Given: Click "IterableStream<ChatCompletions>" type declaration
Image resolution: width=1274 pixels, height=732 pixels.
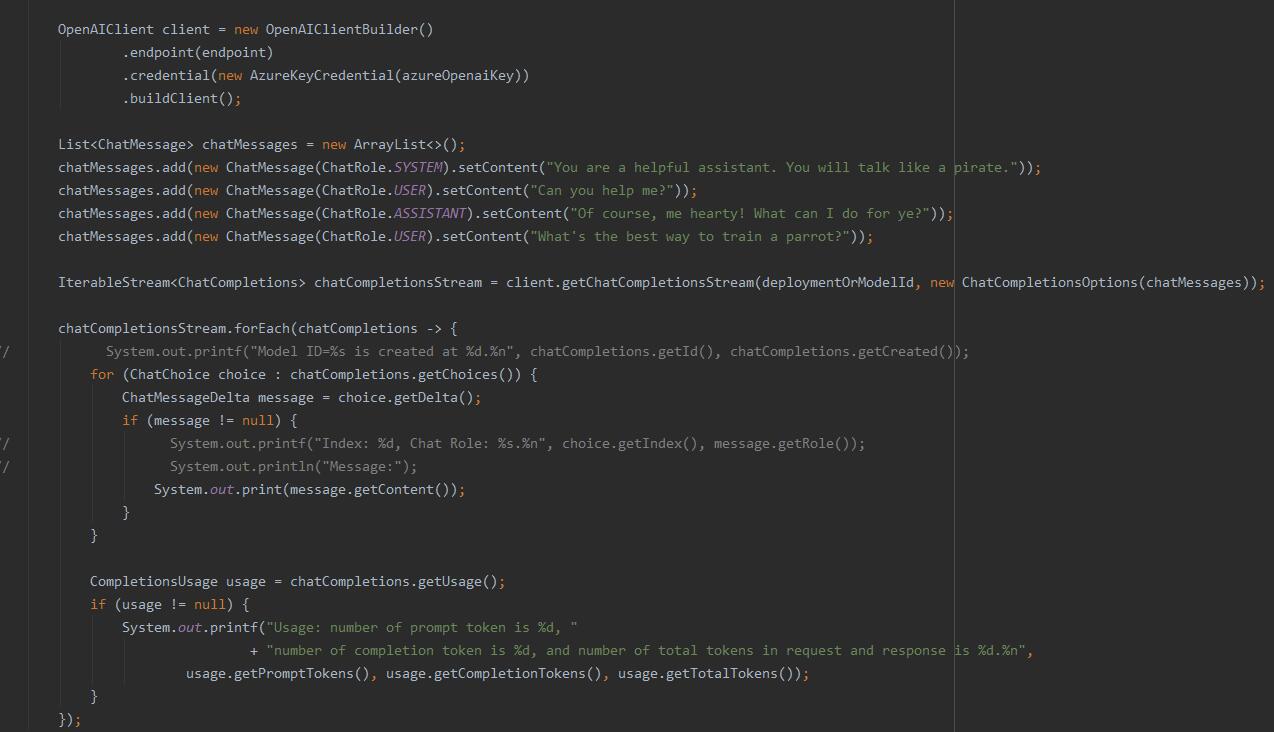Looking at the screenshot, I should [182, 282].
